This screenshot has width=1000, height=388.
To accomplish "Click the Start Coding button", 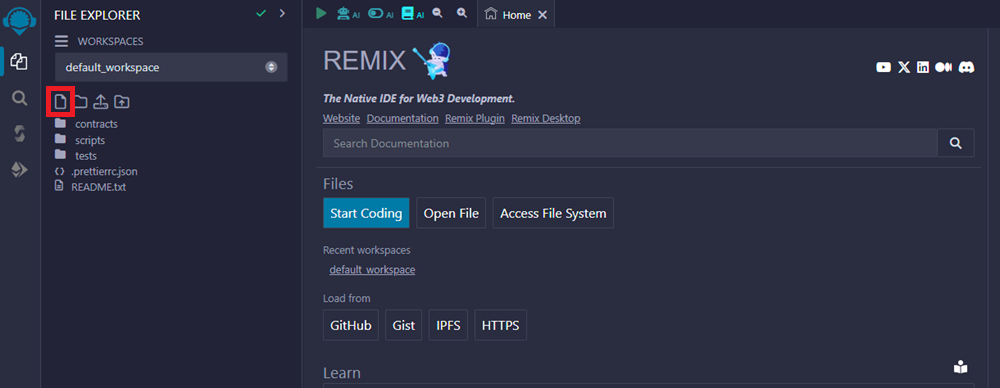I will coord(366,213).
